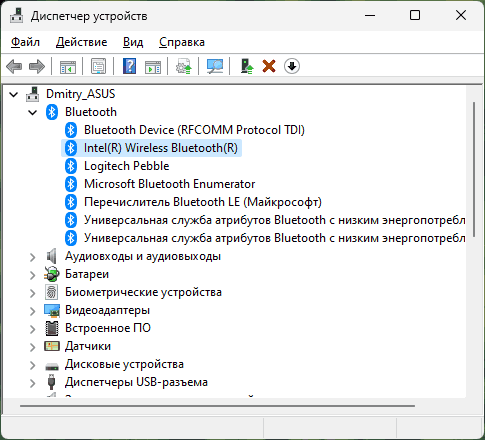Toggle the action pane toolbar icon
485x440 pixels.
153,66
